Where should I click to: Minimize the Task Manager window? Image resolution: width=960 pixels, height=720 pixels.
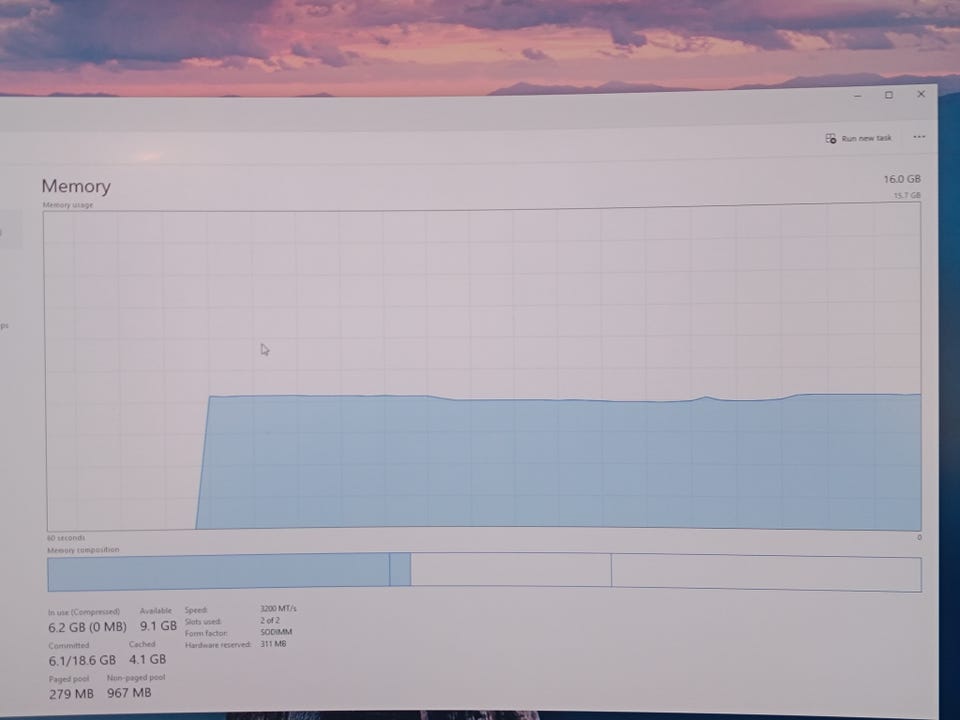(x=858, y=96)
